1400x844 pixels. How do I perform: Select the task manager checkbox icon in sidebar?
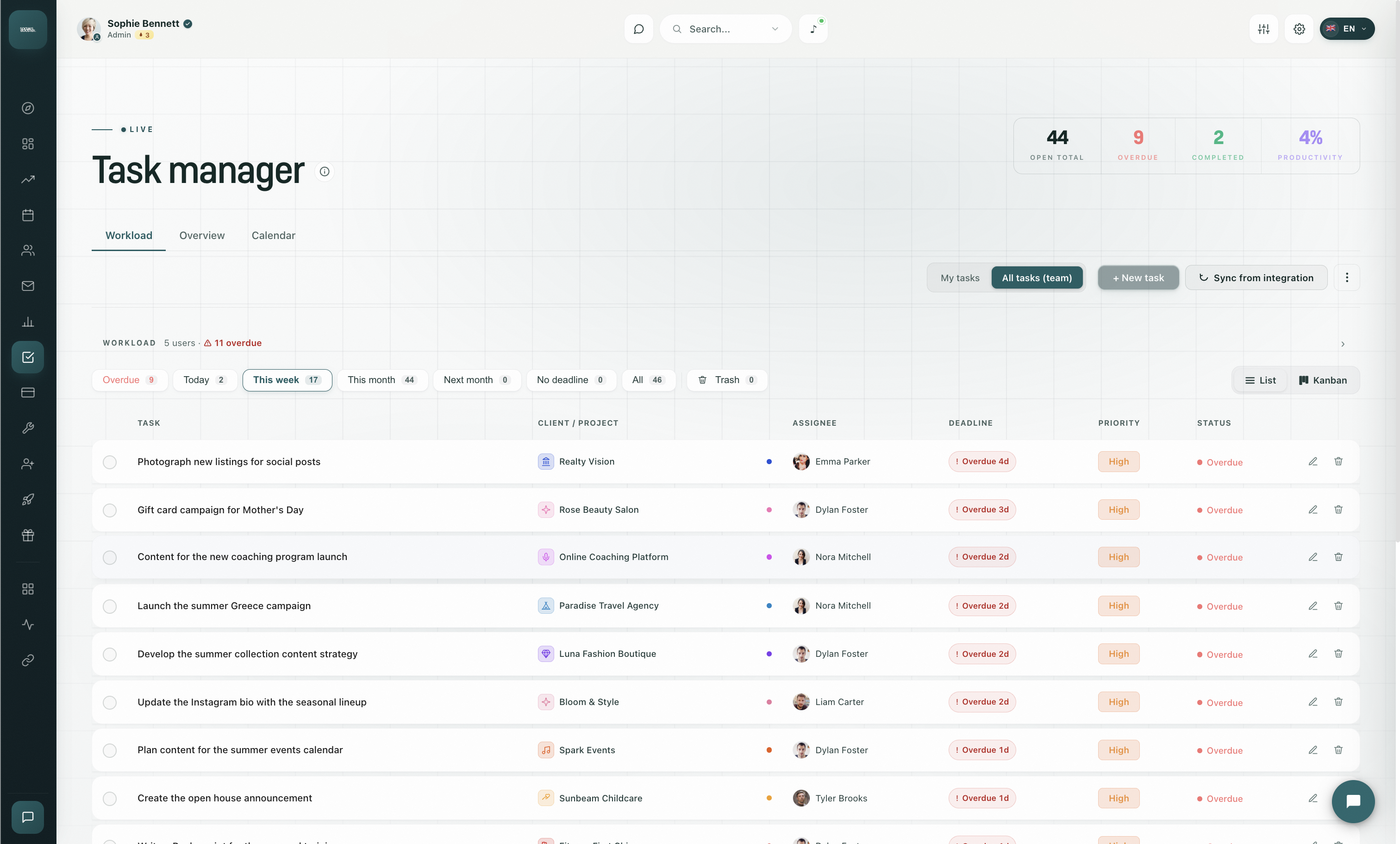(x=28, y=357)
